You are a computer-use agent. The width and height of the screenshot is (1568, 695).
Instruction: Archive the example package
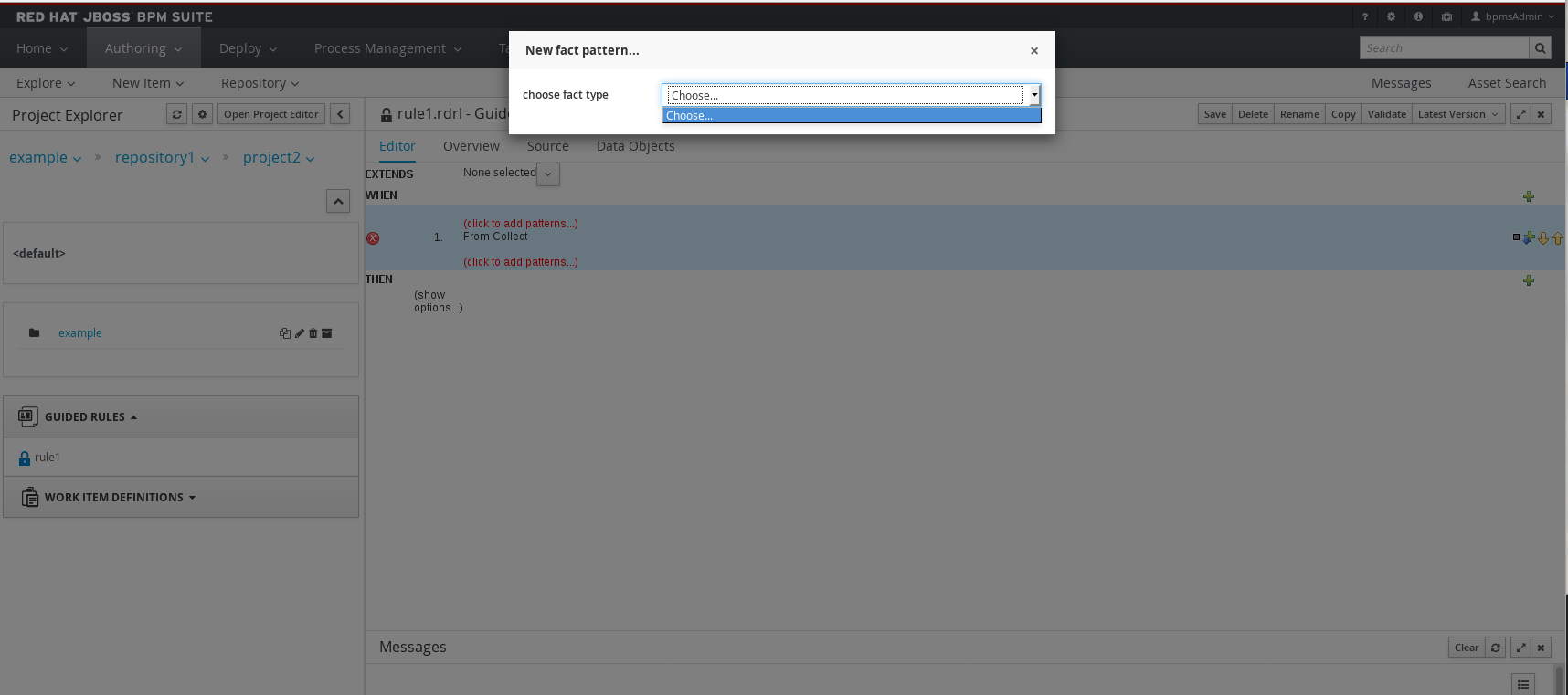[x=327, y=333]
